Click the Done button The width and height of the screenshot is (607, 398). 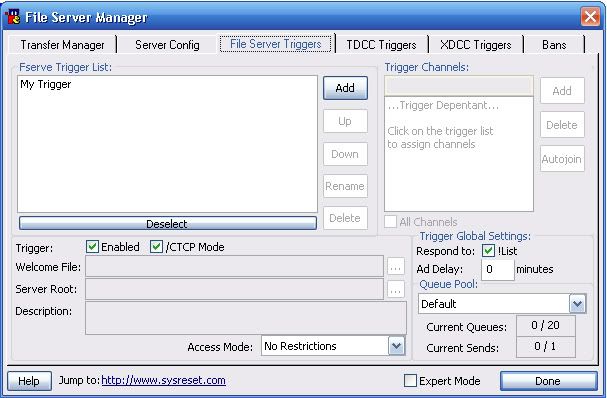coord(548,381)
